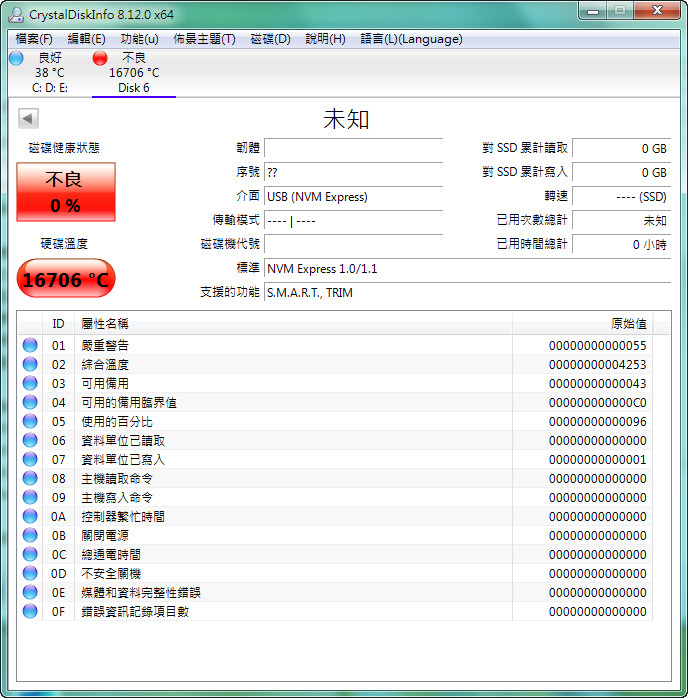Click the 已用時間總計 0 小時 value
Viewport: 688px width, 698px height.
(x=621, y=244)
